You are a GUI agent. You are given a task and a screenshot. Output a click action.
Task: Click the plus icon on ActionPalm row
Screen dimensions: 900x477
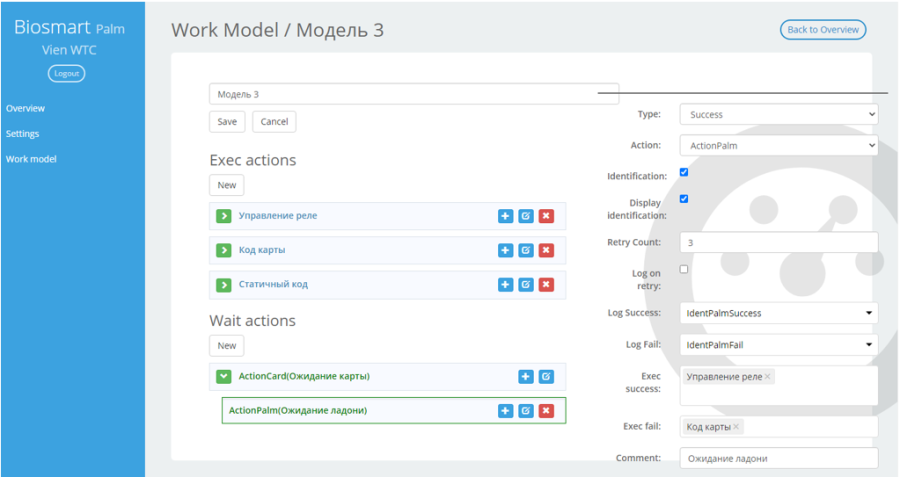click(x=505, y=411)
